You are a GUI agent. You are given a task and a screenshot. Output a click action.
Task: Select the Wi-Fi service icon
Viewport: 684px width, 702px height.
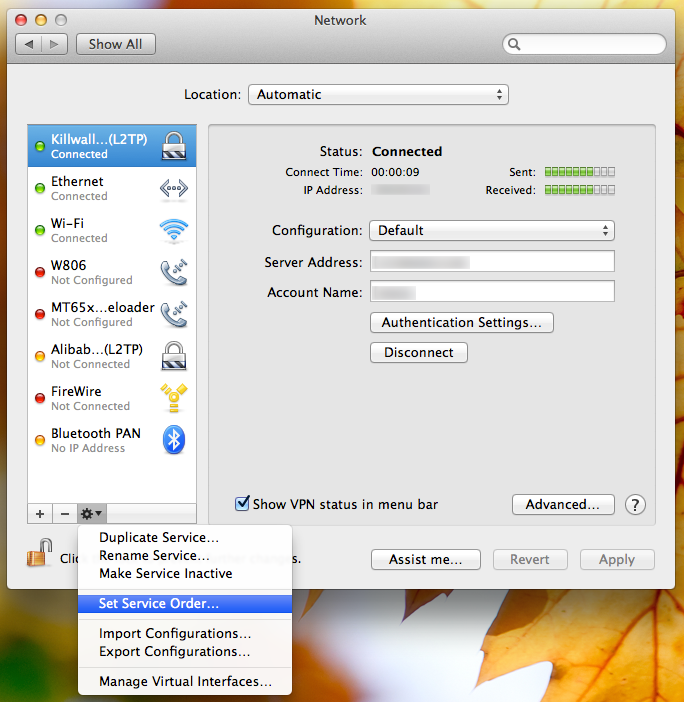(x=174, y=230)
